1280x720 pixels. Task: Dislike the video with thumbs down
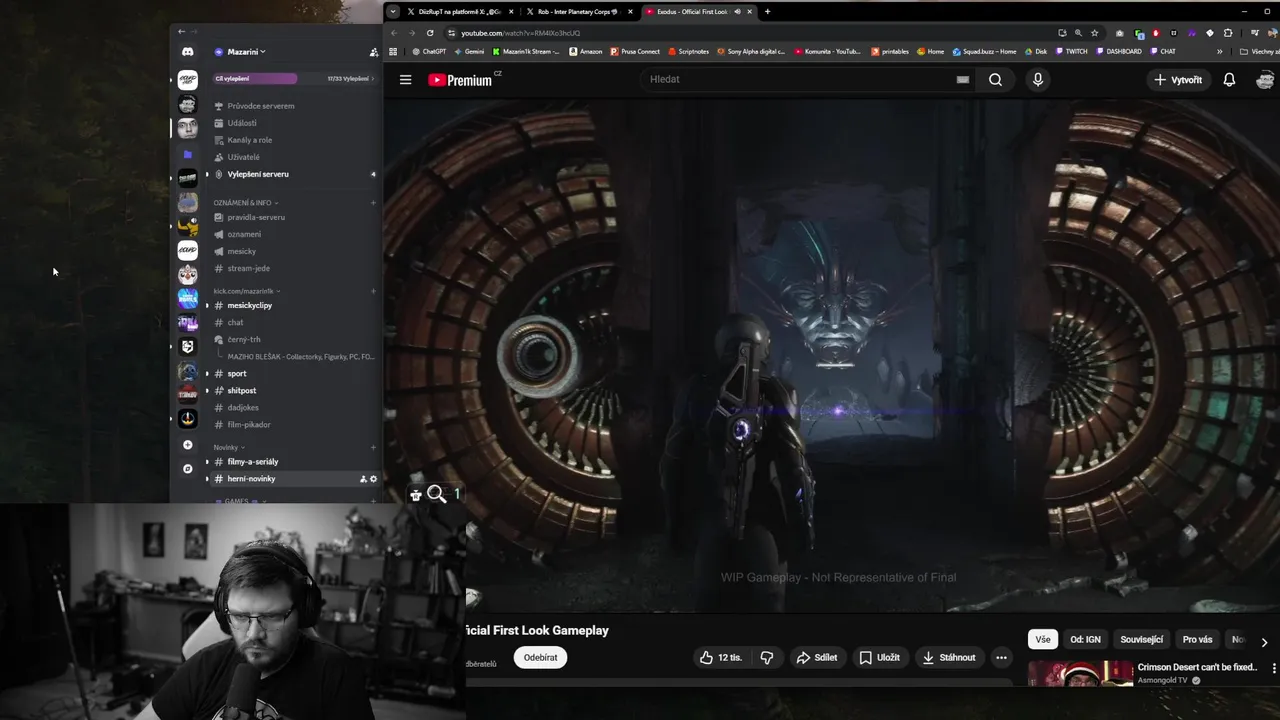pyautogui.click(x=767, y=657)
